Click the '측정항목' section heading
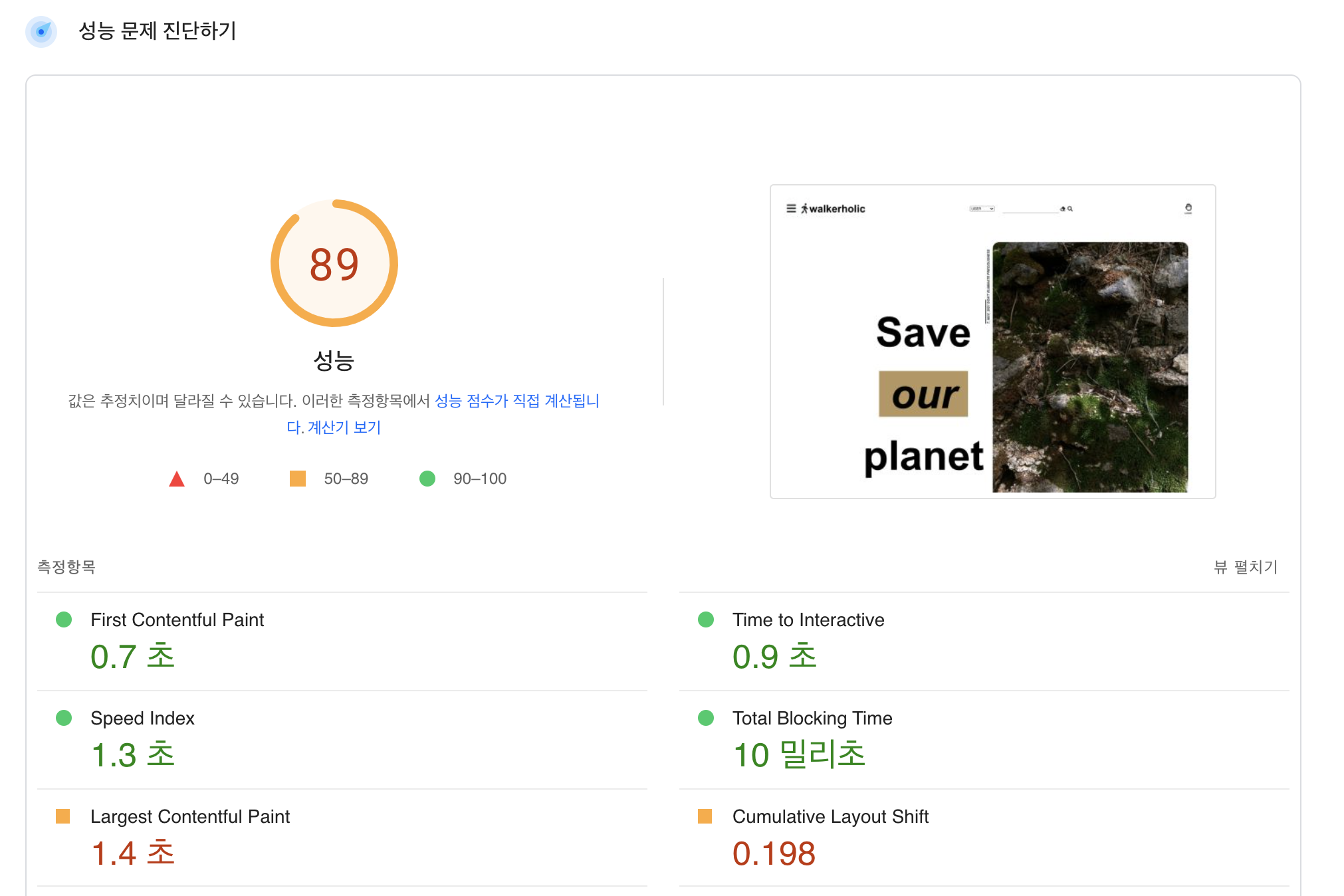Viewport: 1344px width, 896px height. coord(66,567)
